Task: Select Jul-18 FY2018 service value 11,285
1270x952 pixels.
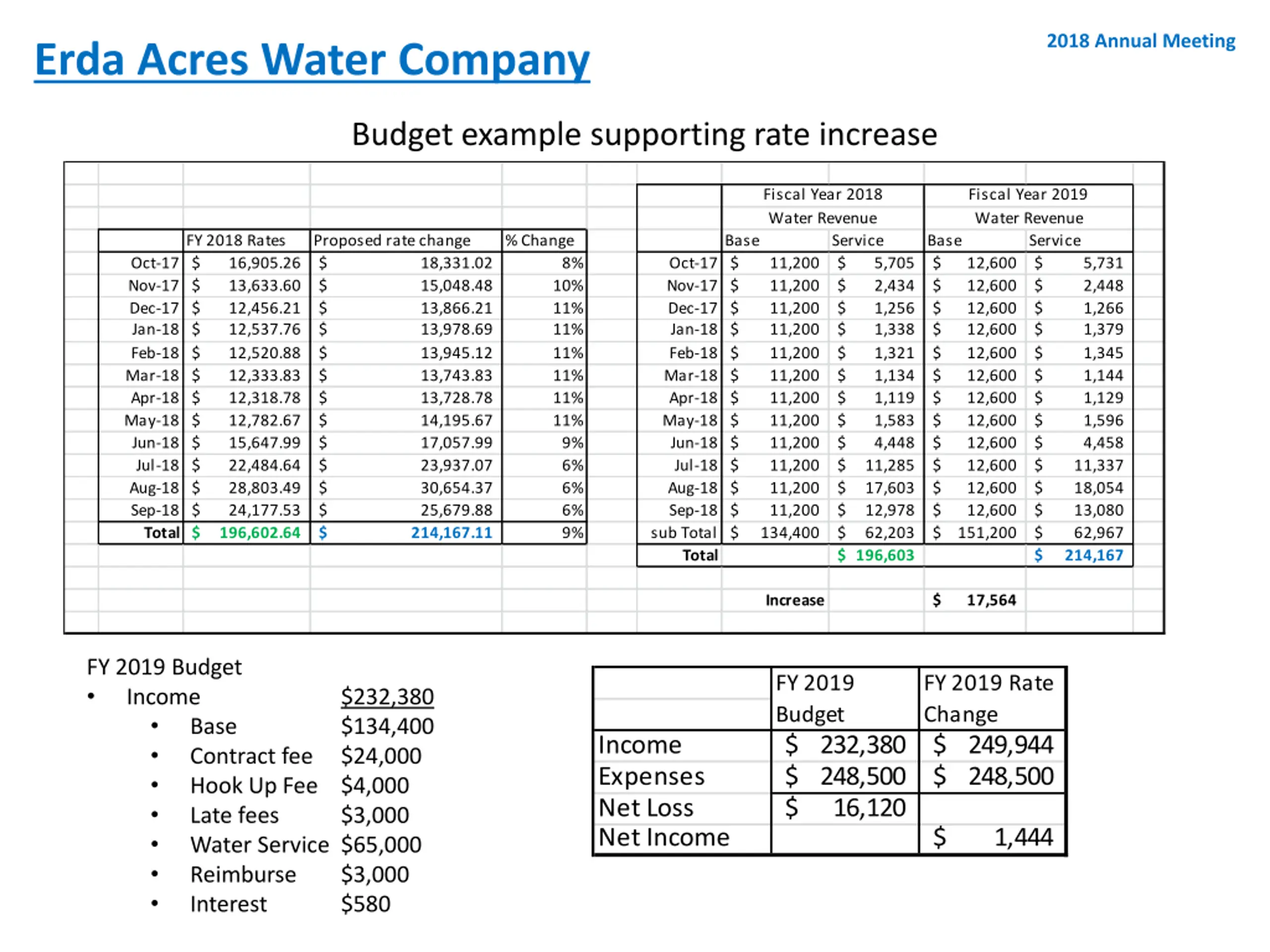Action: 889,466
